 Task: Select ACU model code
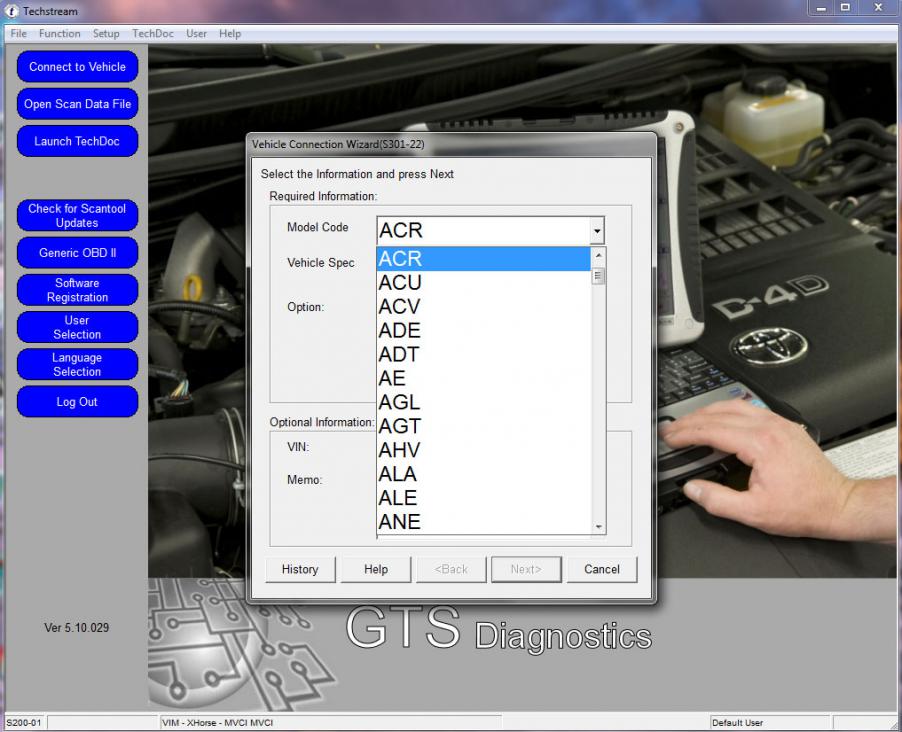483,283
